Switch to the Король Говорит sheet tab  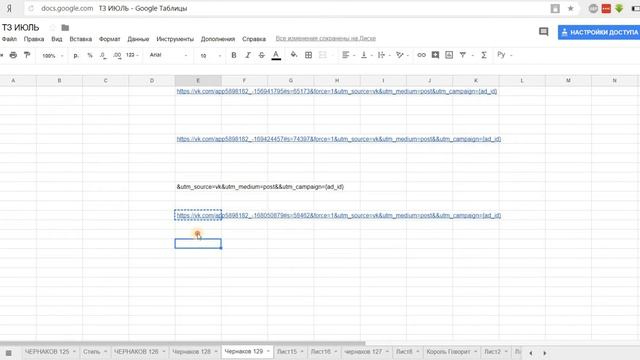point(449,351)
